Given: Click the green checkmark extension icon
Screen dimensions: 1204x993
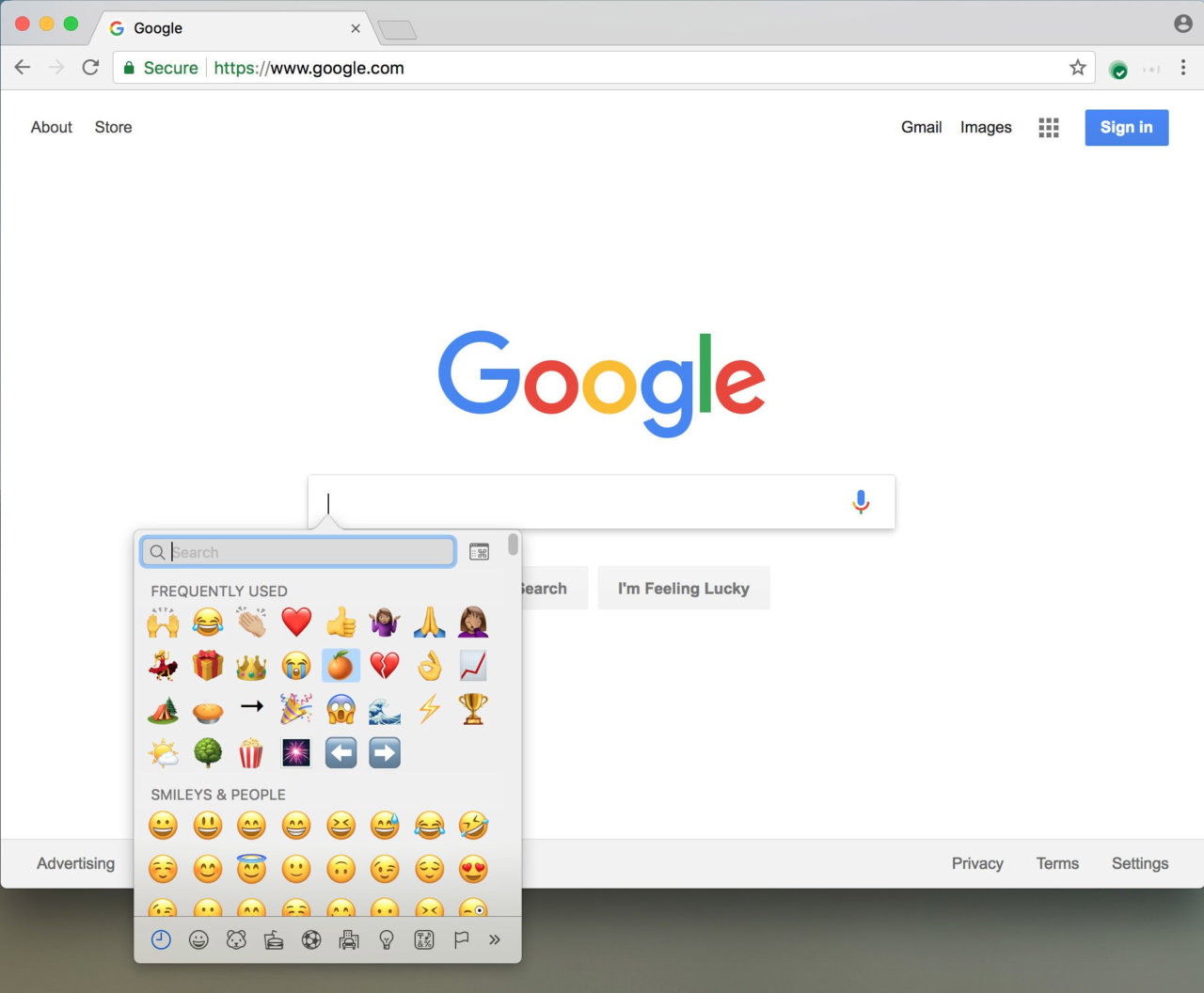Looking at the screenshot, I should tap(1118, 70).
